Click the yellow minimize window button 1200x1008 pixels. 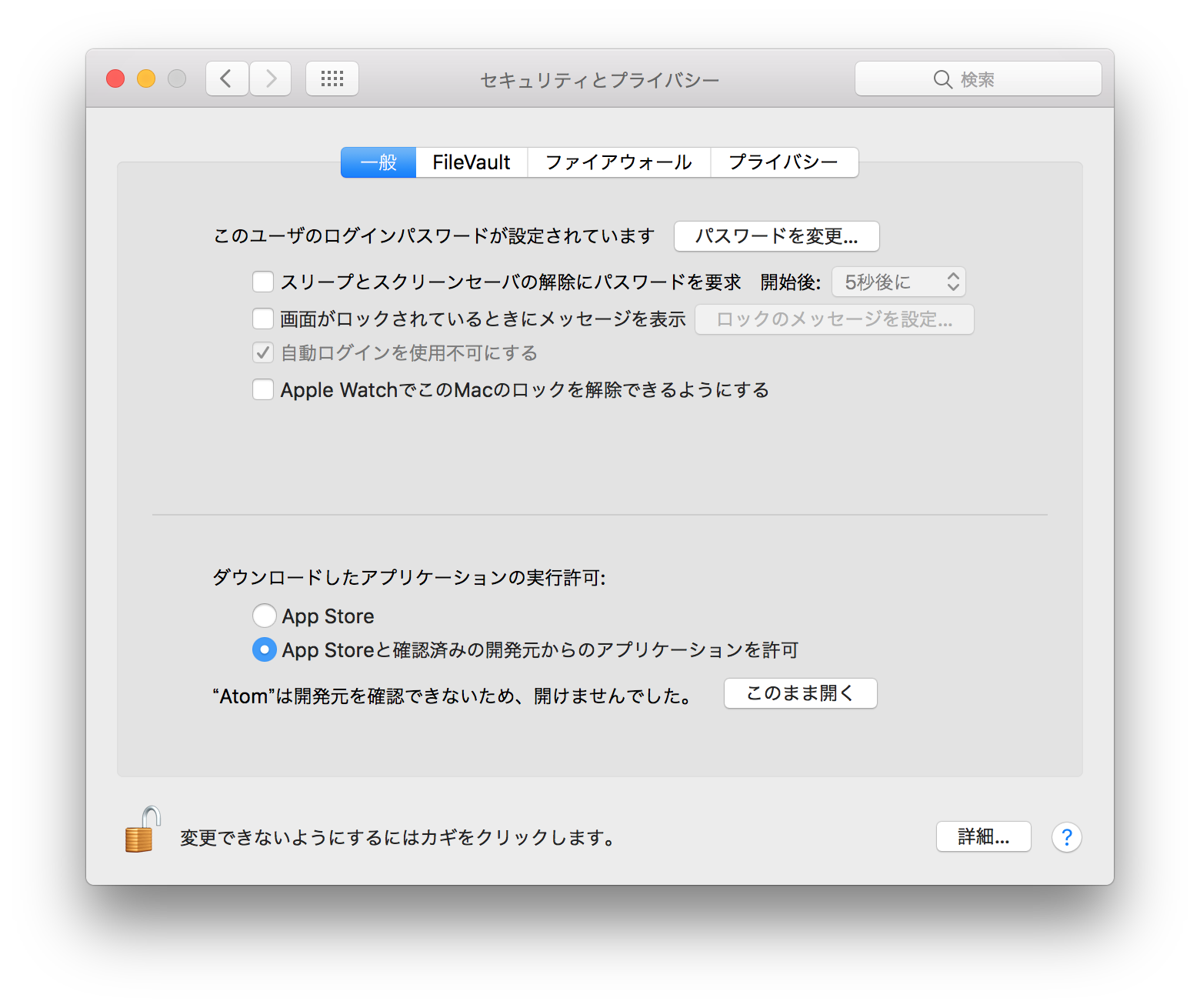click(x=146, y=78)
